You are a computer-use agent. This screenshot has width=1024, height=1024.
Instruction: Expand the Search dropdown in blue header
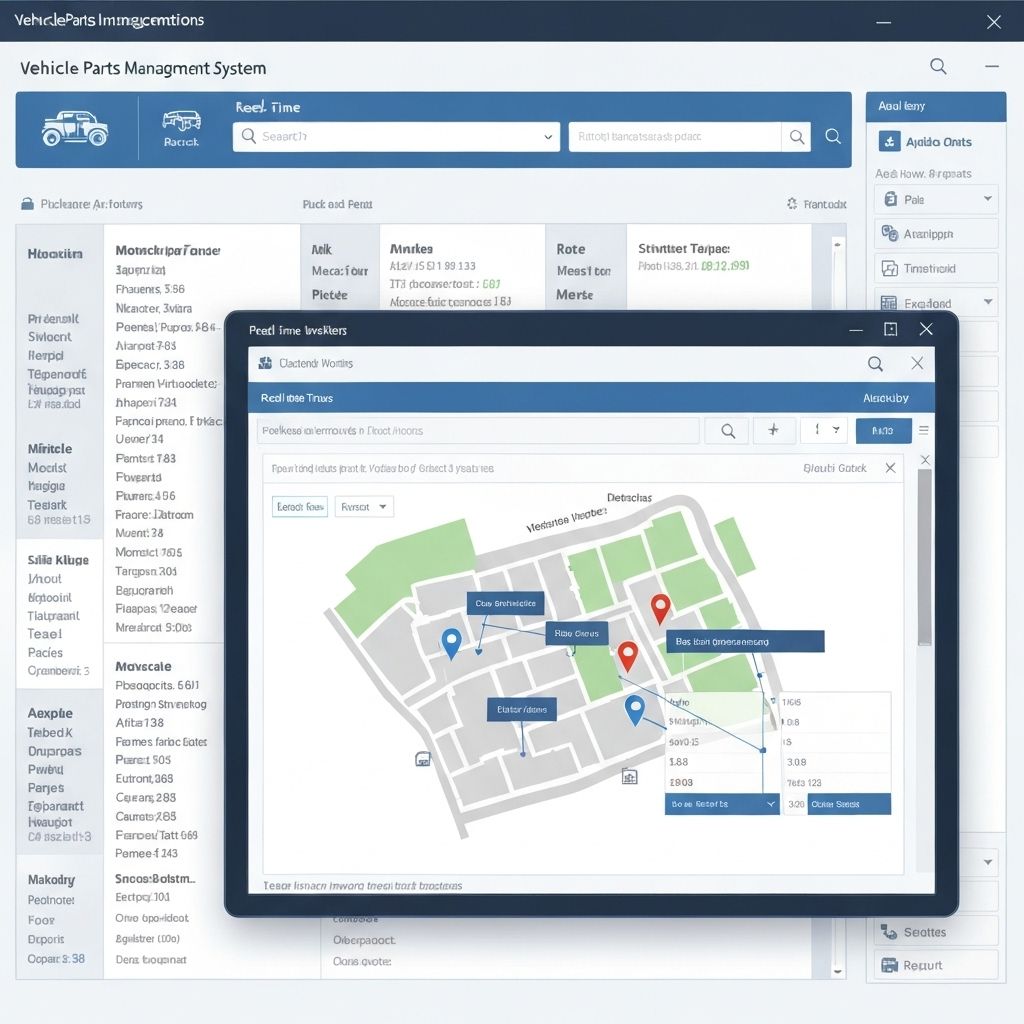point(548,137)
